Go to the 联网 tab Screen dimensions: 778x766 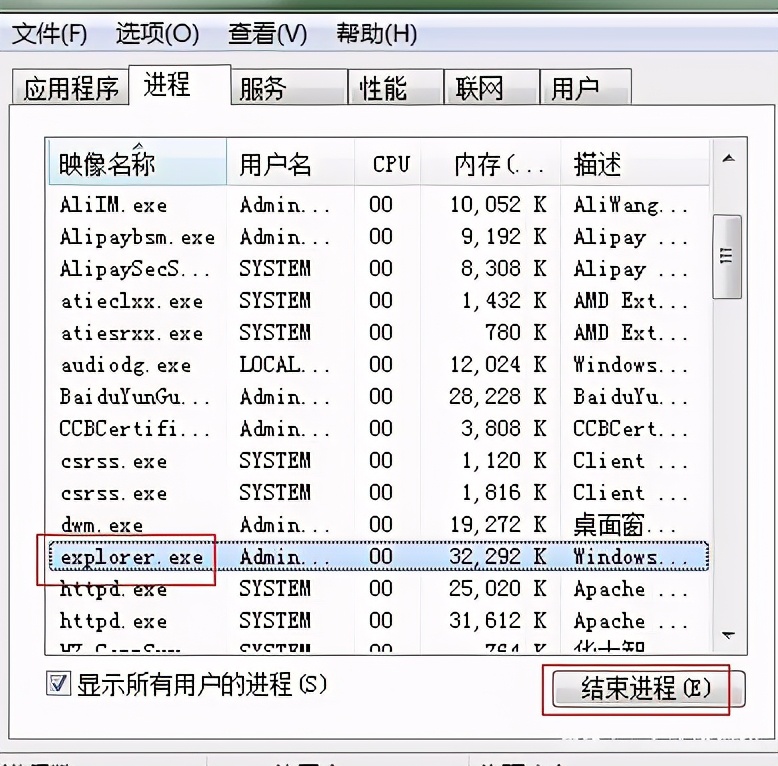point(491,88)
